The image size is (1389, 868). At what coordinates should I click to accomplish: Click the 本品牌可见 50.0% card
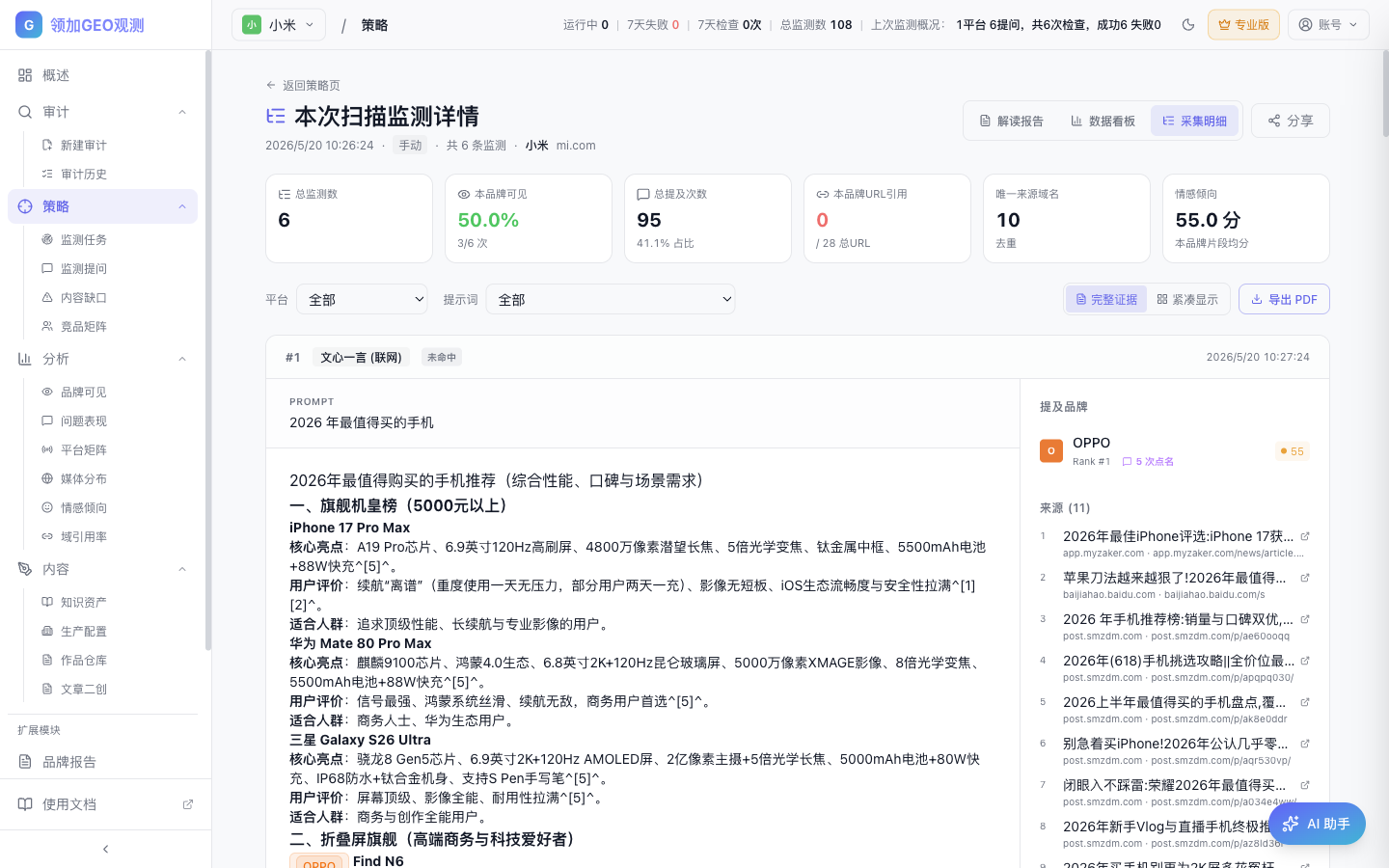(x=529, y=219)
